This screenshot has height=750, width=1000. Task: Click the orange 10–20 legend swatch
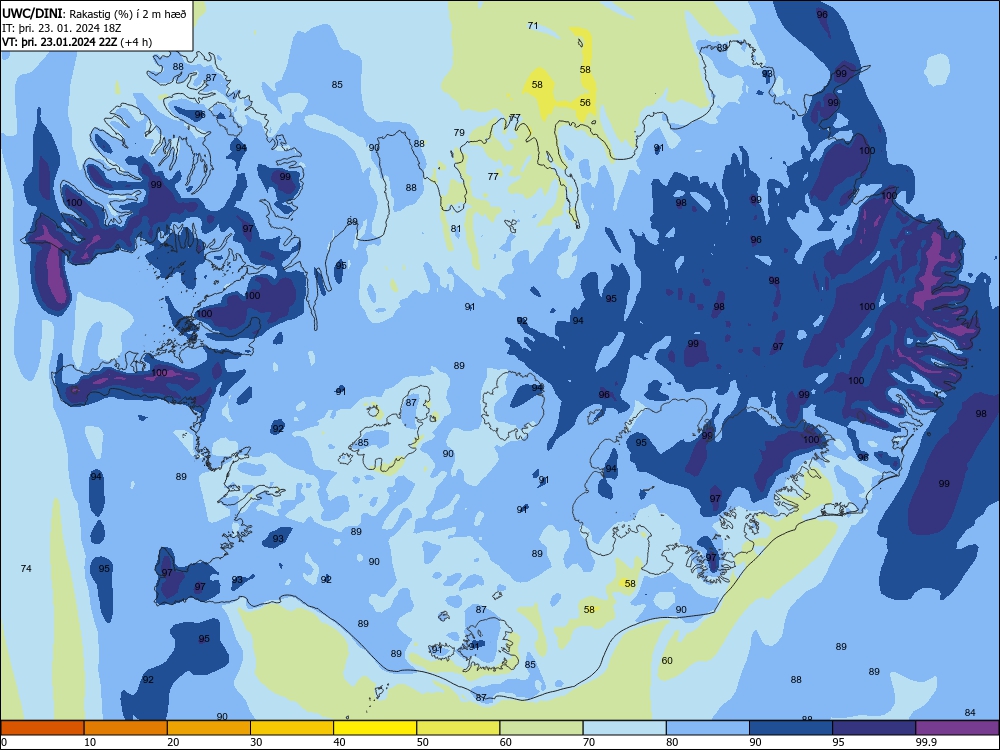tap(126, 728)
